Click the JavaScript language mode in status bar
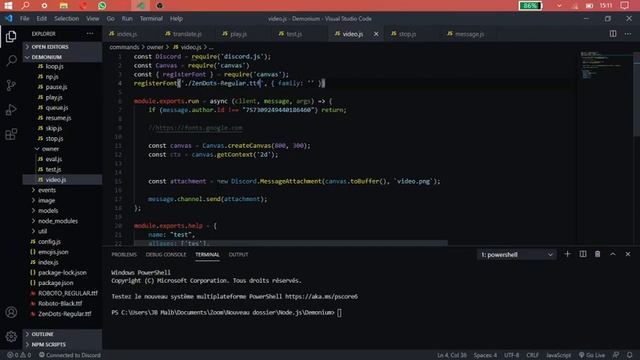This screenshot has width=640, height=360. pyautogui.click(x=558, y=355)
